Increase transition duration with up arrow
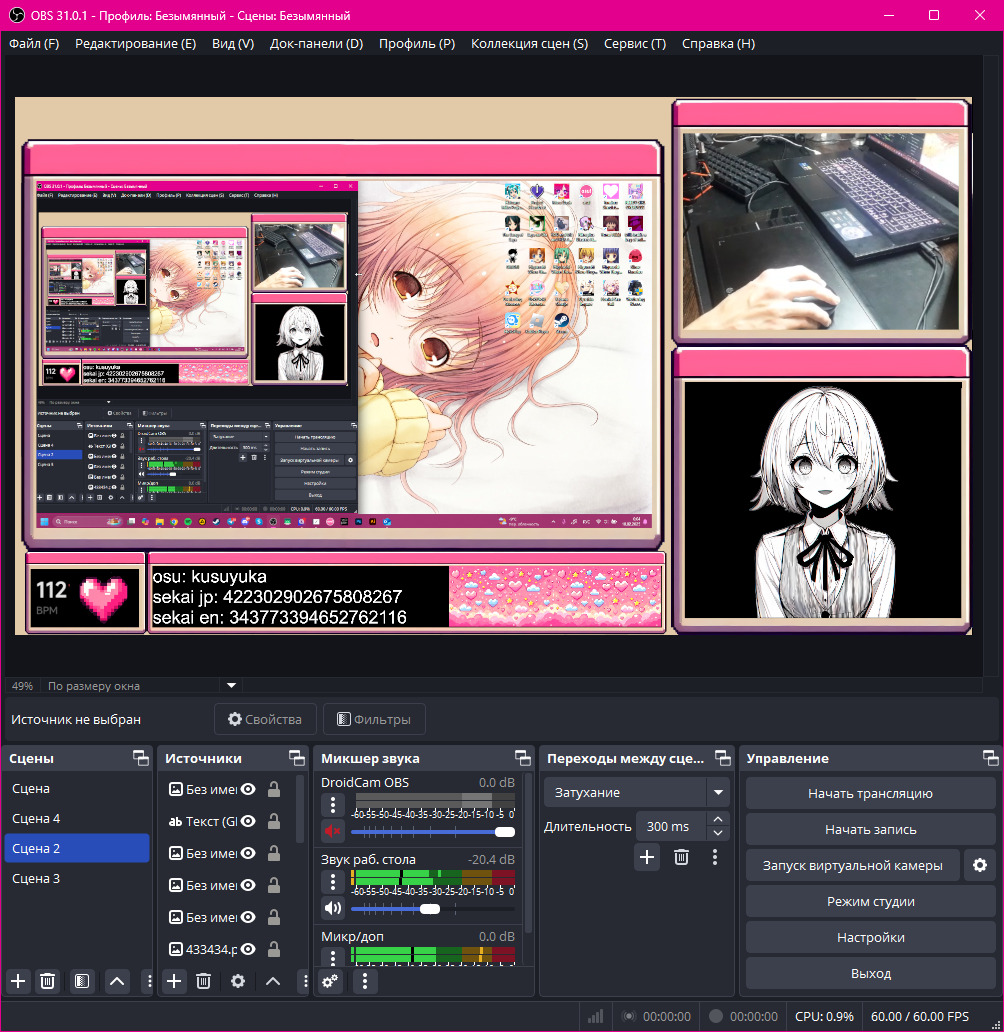This screenshot has height=1032, width=1004. tap(718, 819)
